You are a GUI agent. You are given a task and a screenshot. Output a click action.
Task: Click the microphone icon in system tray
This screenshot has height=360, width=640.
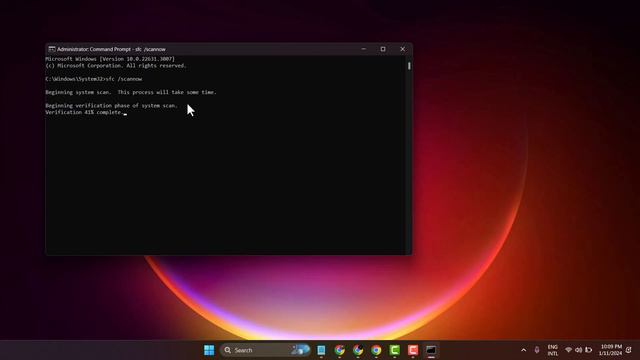pyautogui.click(x=537, y=350)
